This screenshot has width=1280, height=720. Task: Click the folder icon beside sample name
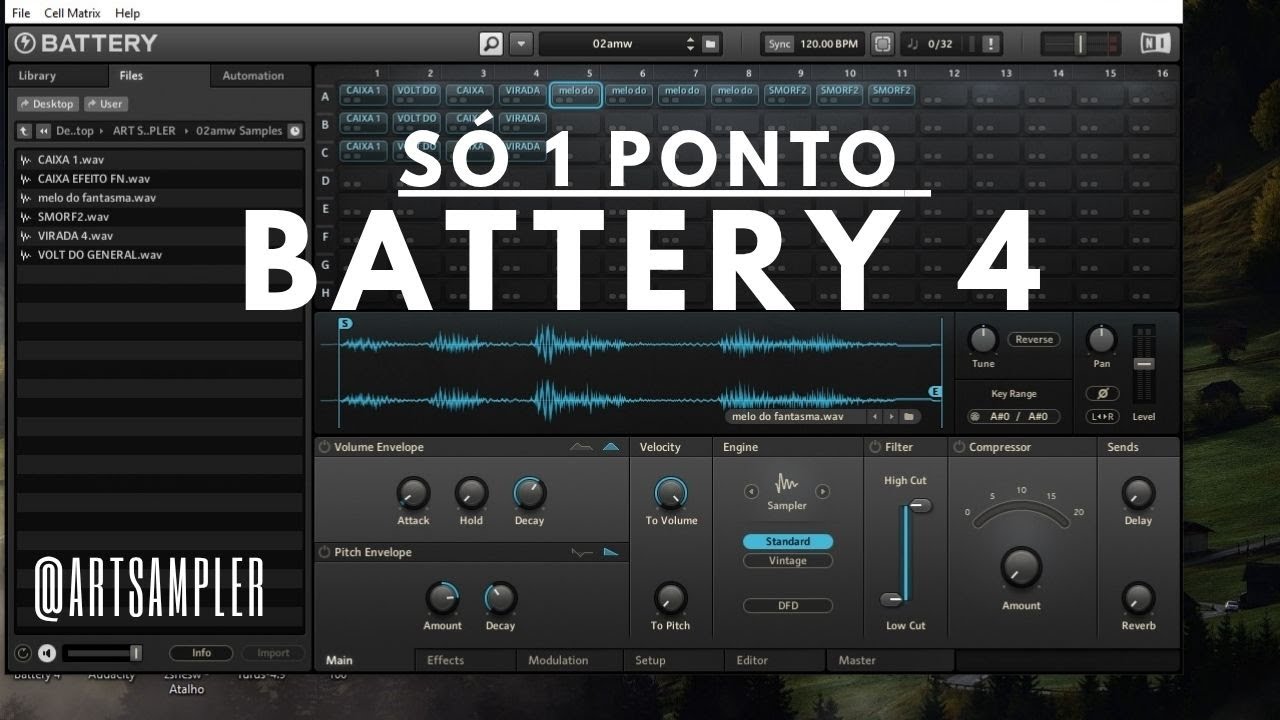tap(909, 416)
